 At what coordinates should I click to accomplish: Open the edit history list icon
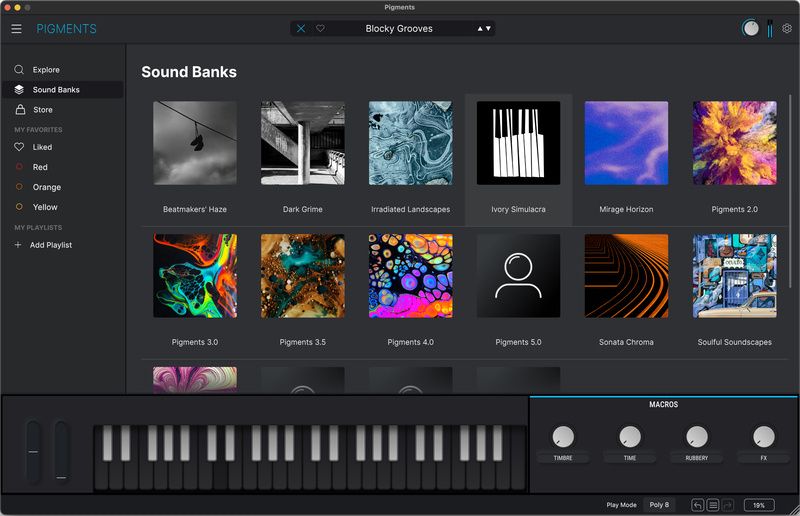click(713, 505)
